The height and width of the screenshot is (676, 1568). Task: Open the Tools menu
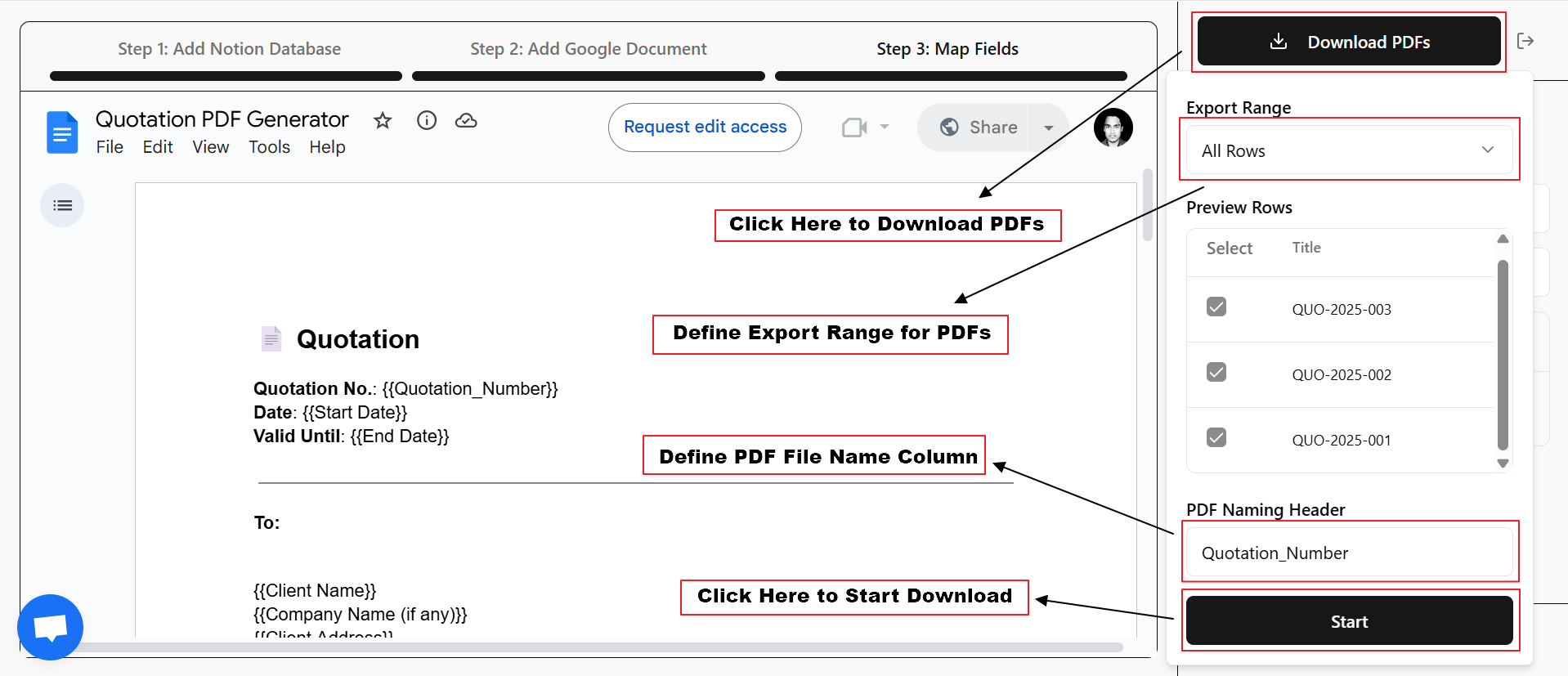[270, 147]
